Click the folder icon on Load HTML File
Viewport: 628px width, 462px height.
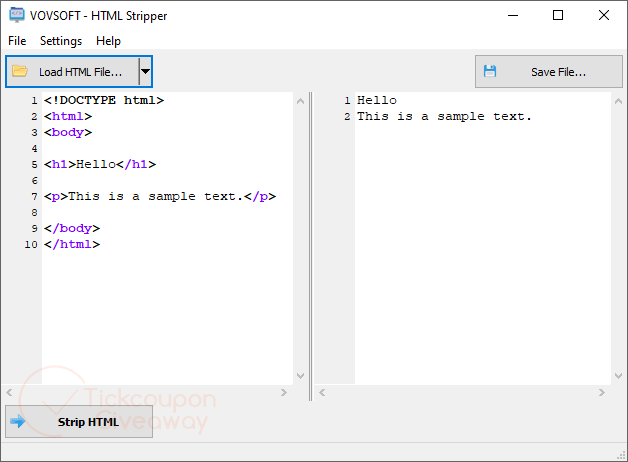click(20, 71)
